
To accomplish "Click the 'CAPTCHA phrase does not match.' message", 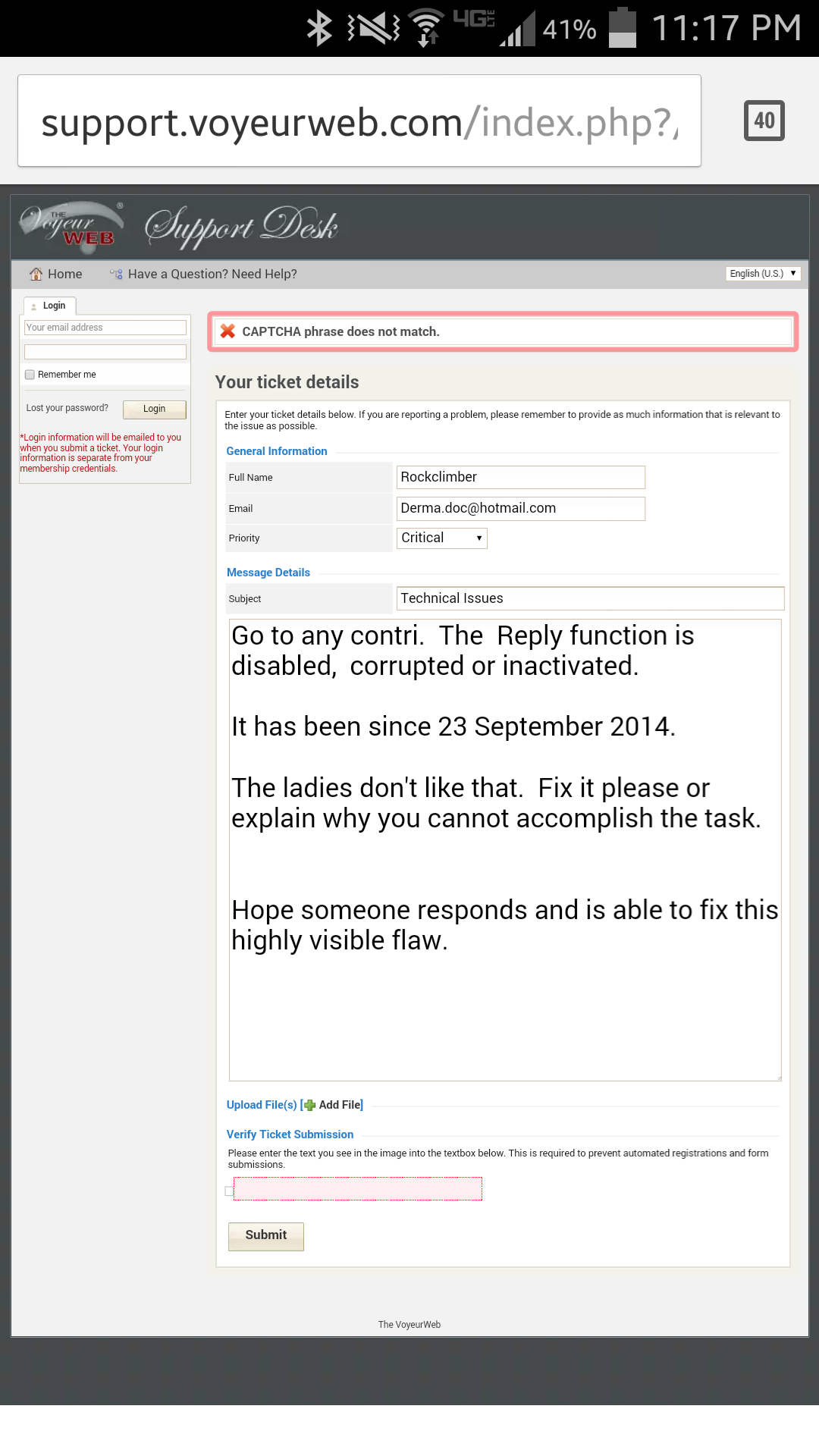I will 340,331.
